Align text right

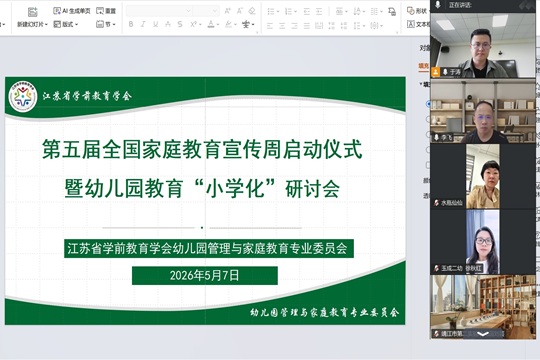[295, 25]
